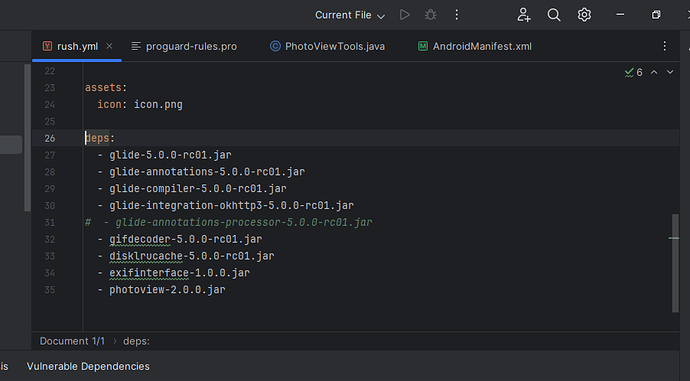Click the Run play icon

coord(404,15)
